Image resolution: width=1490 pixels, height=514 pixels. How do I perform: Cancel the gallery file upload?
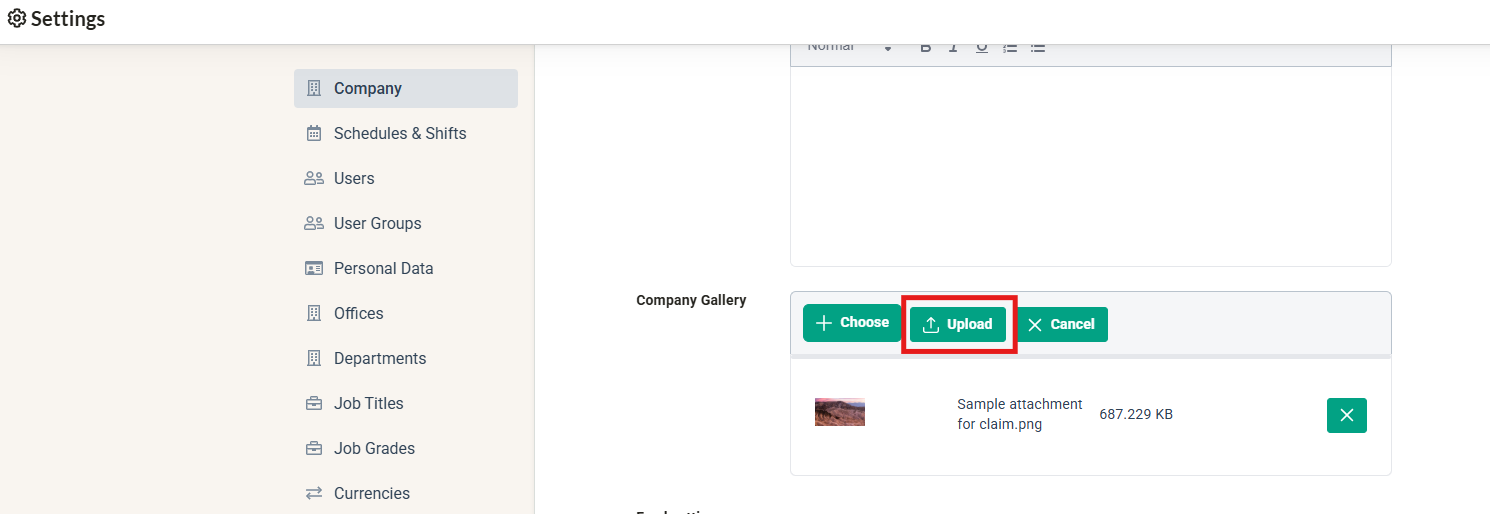coord(1061,324)
